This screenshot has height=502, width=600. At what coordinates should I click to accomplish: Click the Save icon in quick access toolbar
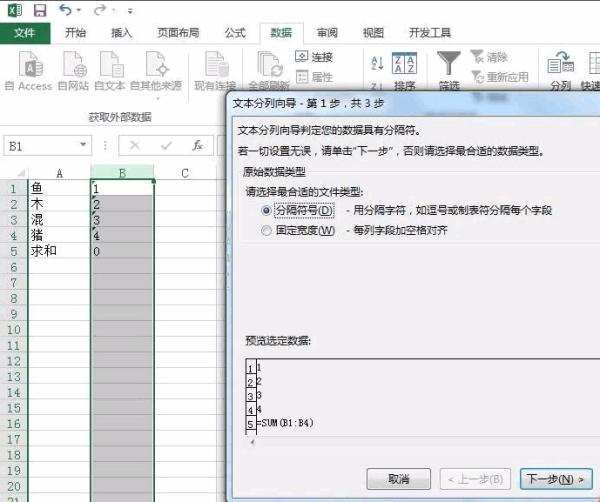click(40, 10)
